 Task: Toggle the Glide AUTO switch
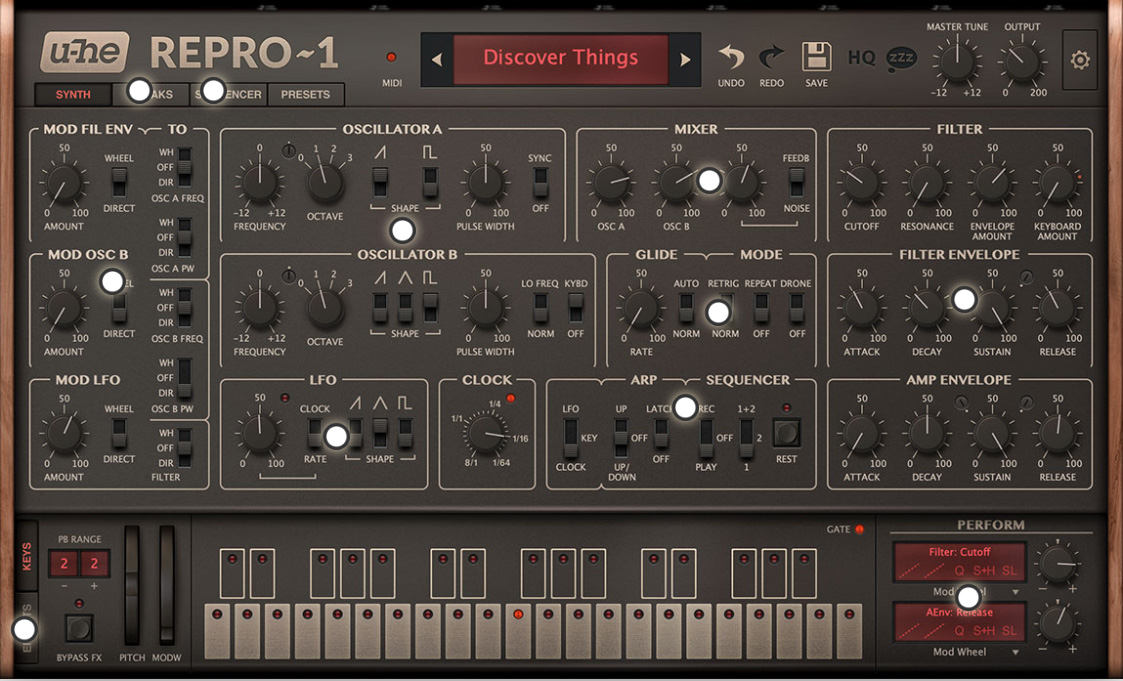pyautogui.click(x=686, y=307)
